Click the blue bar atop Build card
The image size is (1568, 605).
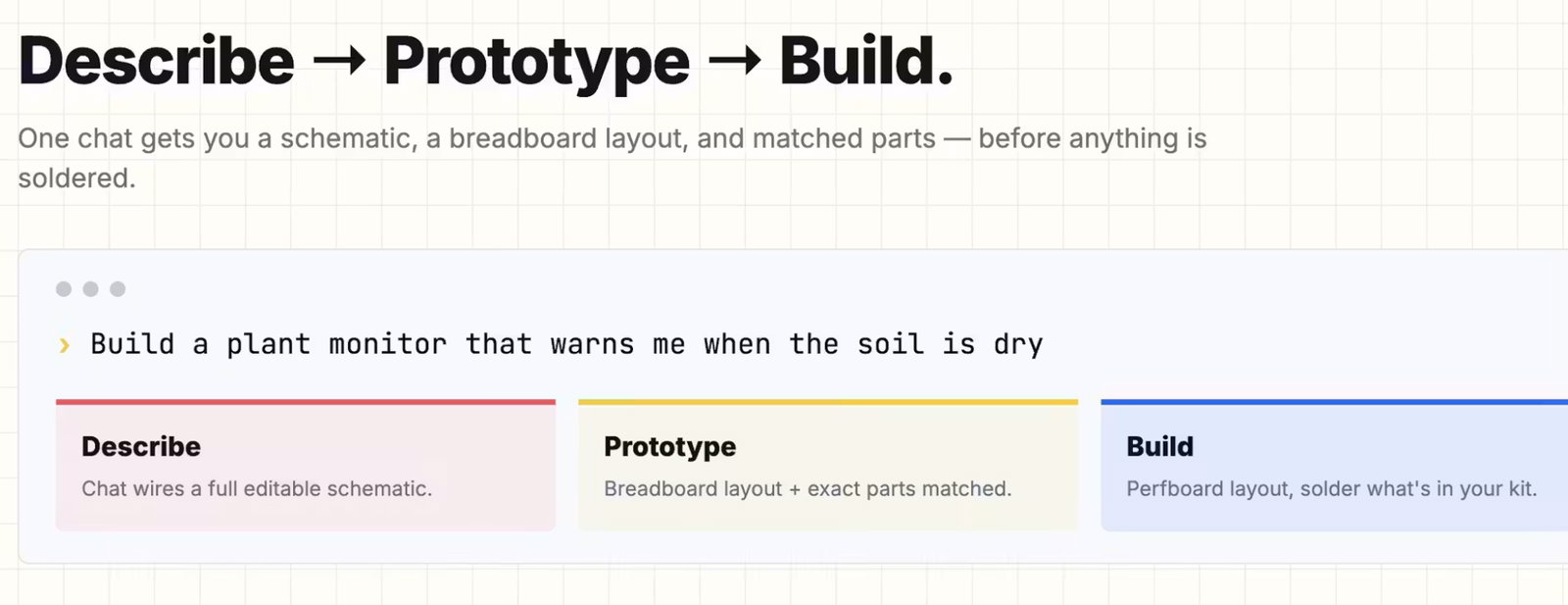click(1334, 402)
